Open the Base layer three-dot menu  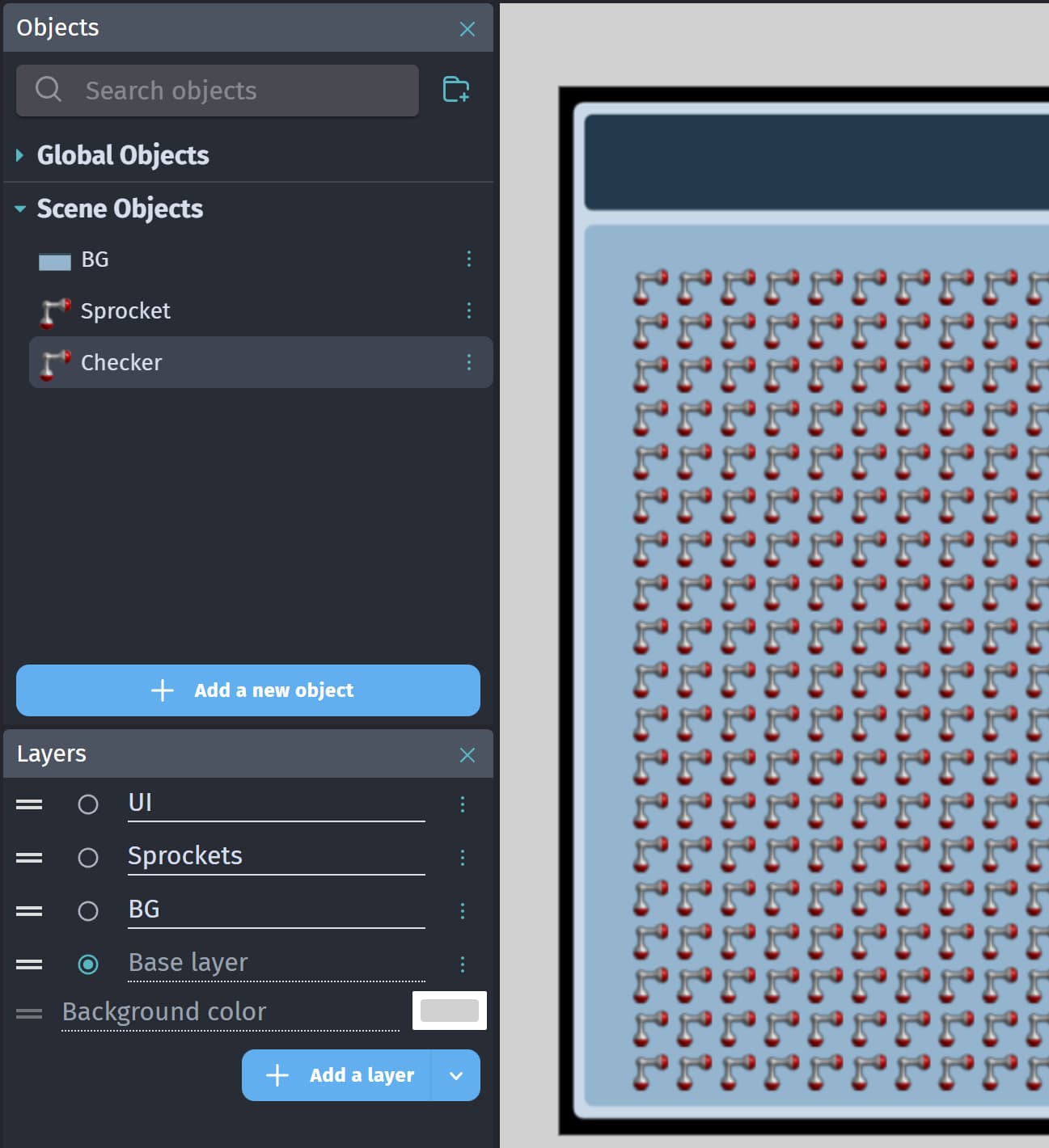[463, 964]
